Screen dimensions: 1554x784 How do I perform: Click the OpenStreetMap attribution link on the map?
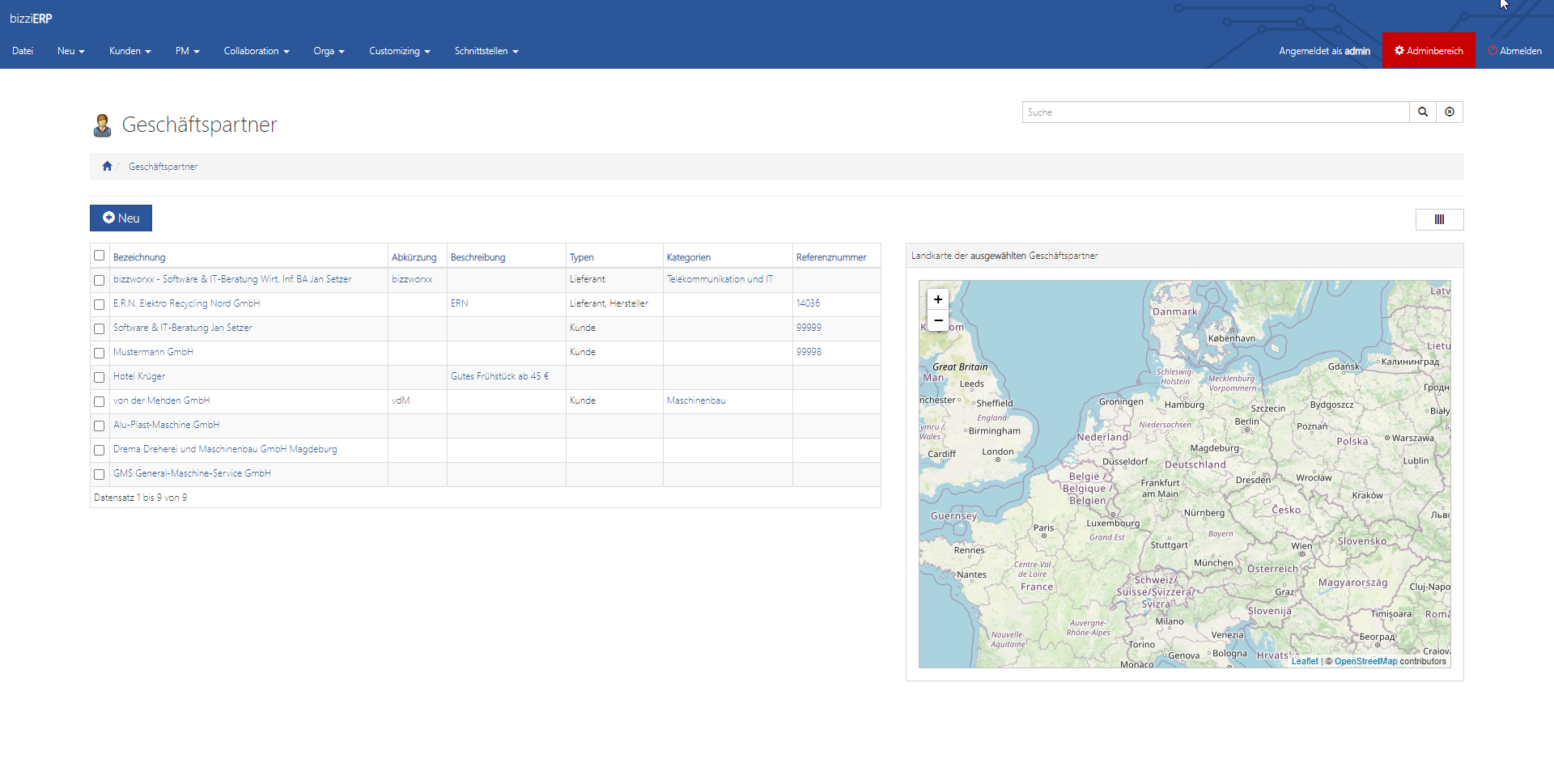[x=1365, y=661]
